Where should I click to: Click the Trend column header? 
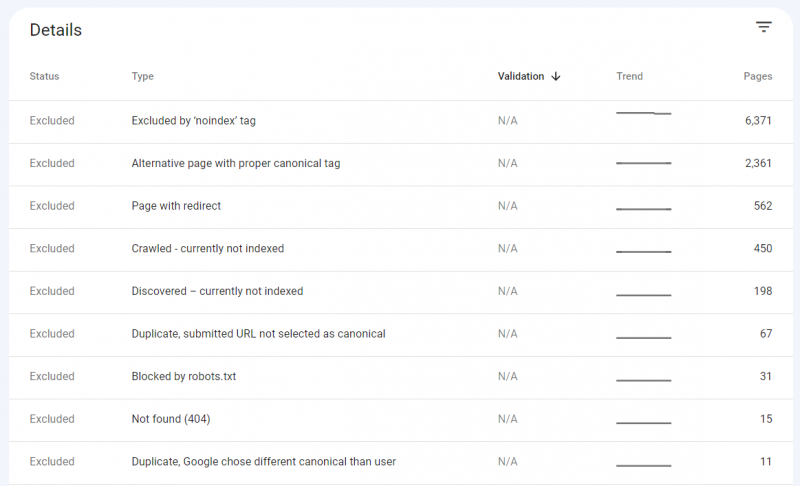point(630,76)
